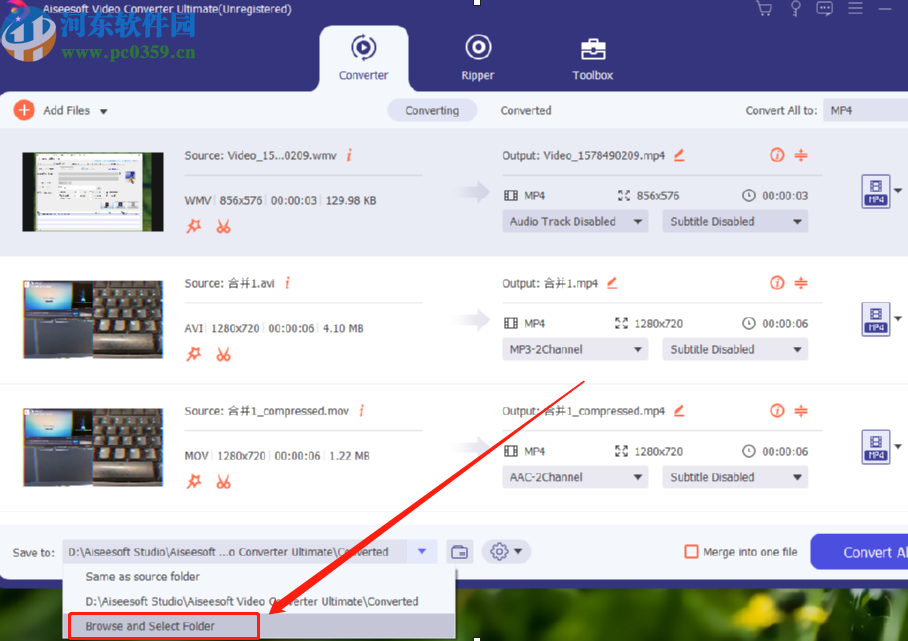Image resolution: width=908 pixels, height=641 pixels.
Task: Open the feedback speech-bubble icon
Action: (x=824, y=8)
